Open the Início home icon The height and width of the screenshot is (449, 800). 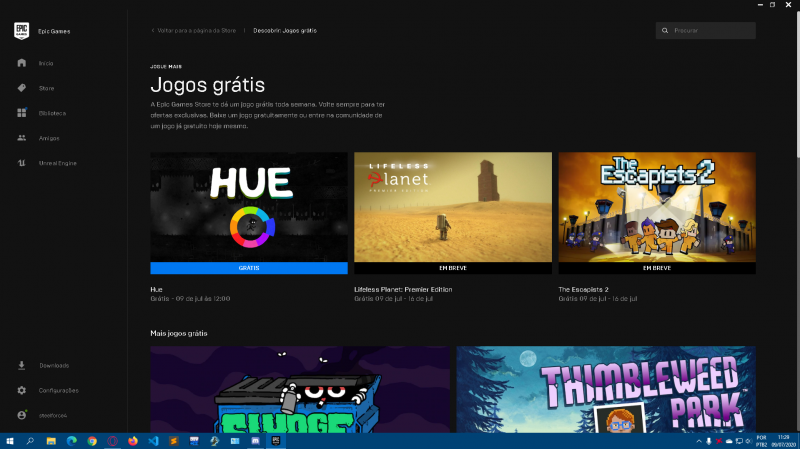tap(22, 63)
